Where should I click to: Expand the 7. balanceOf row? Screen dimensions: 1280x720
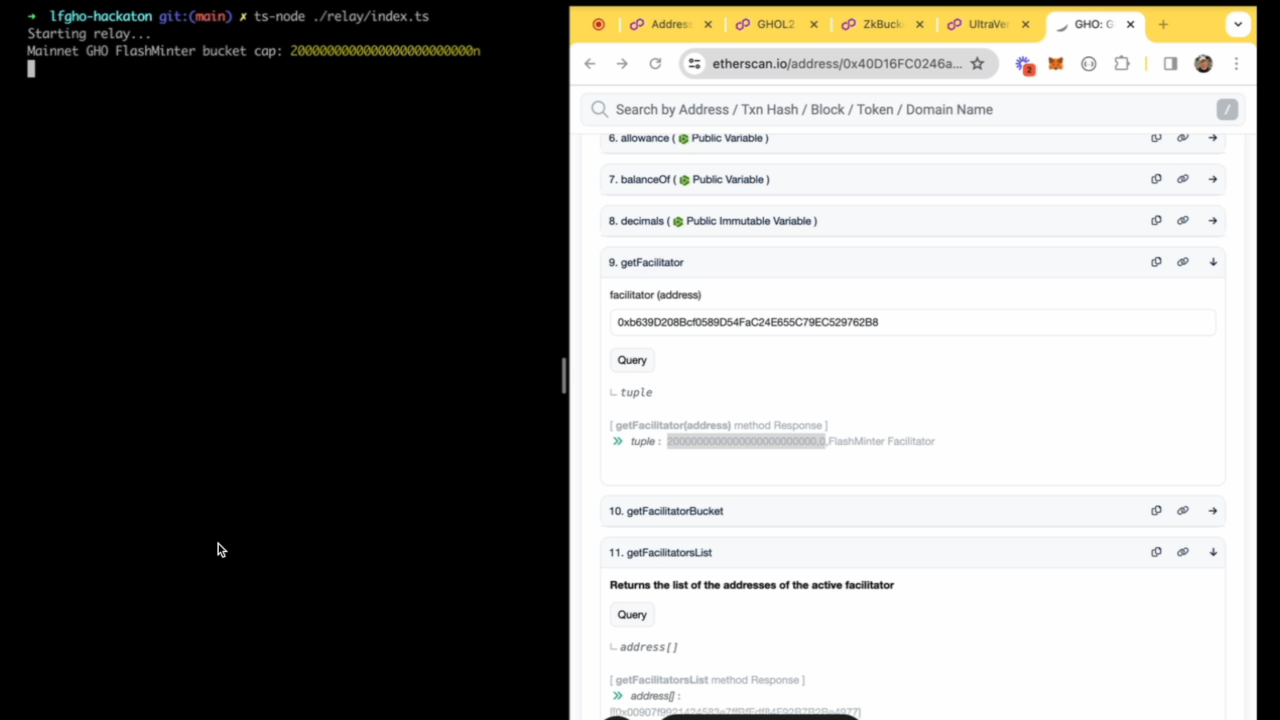[1213, 179]
